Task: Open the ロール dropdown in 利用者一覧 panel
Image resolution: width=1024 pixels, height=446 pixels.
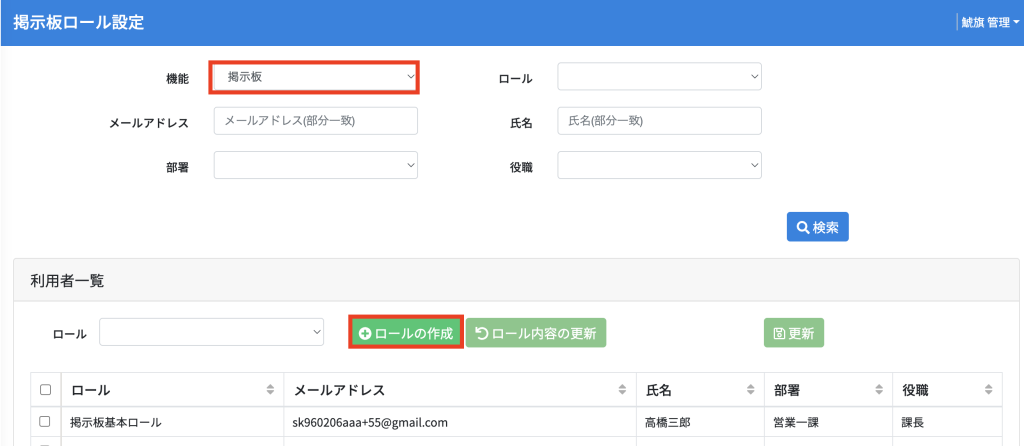Action: pyautogui.click(x=212, y=332)
